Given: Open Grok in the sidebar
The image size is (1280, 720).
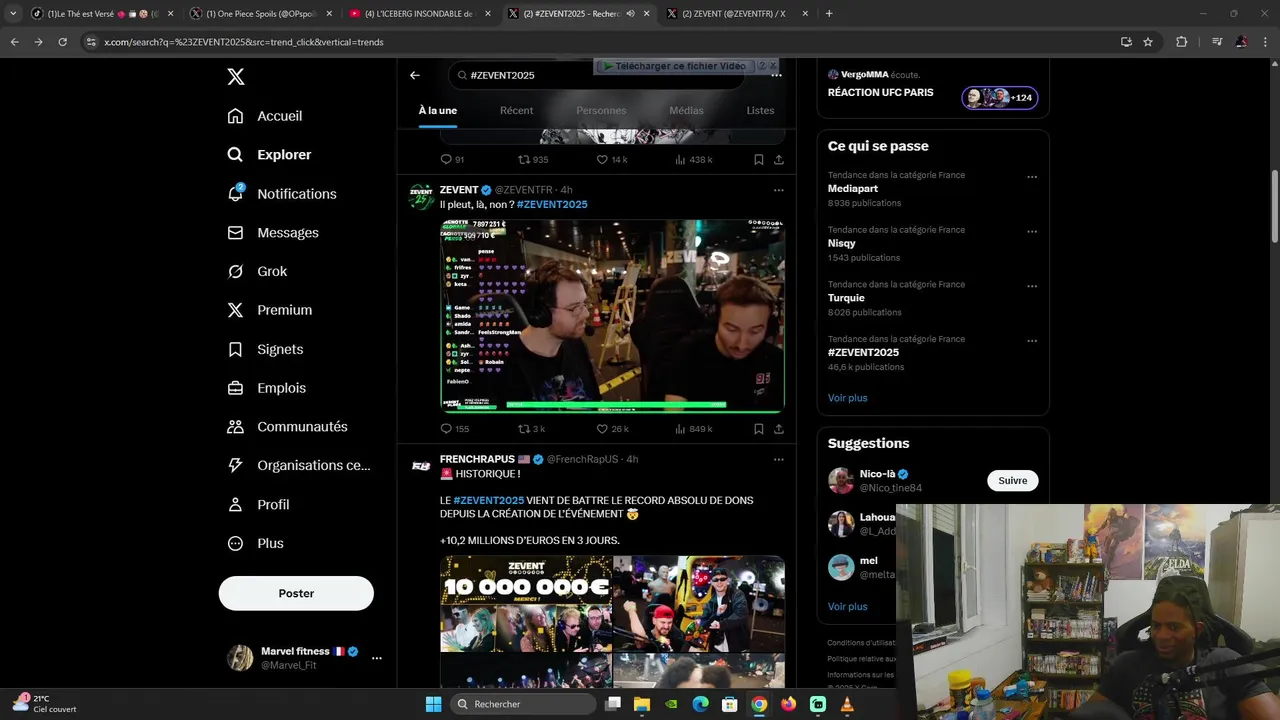Looking at the screenshot, I should click(x=257, y=272).
